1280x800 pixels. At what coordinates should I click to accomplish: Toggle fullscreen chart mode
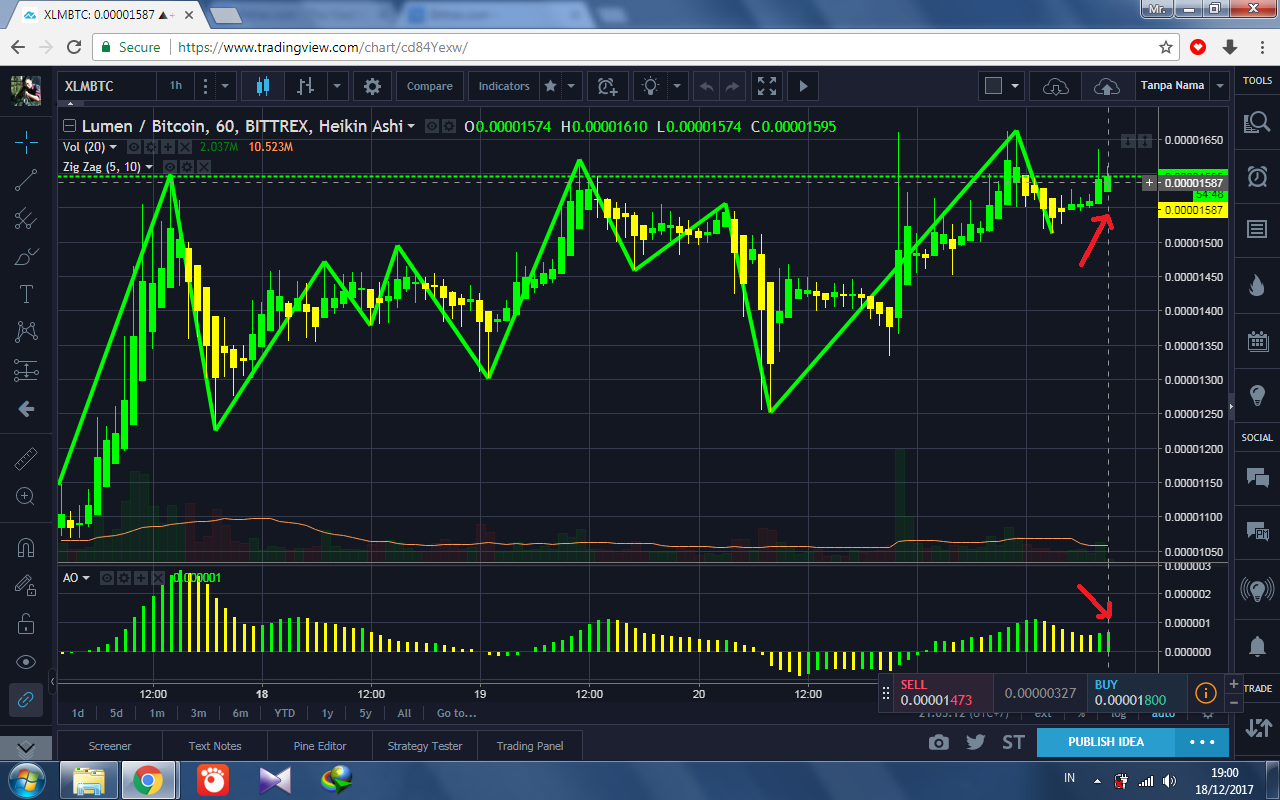(x=767, y=86)
